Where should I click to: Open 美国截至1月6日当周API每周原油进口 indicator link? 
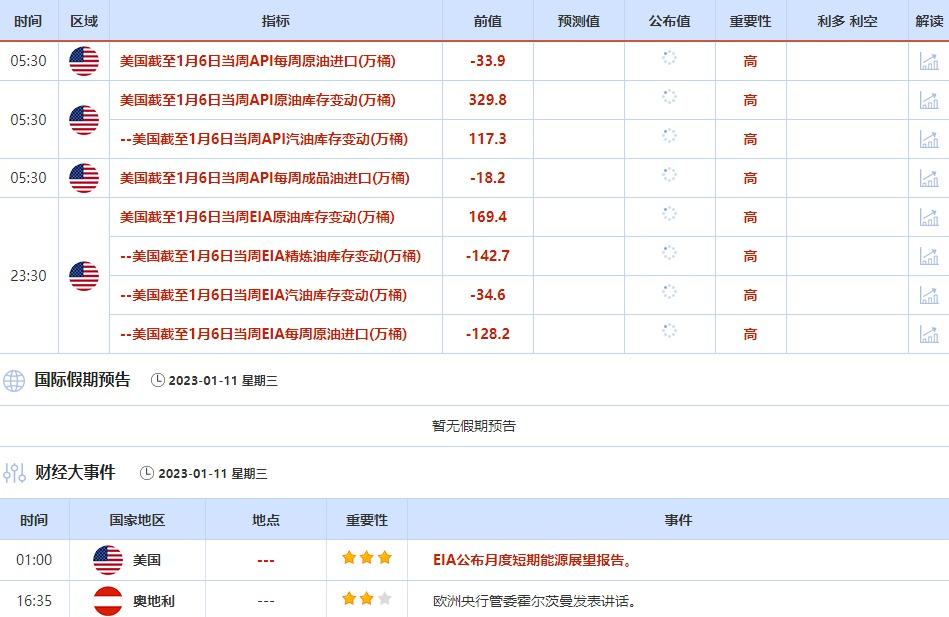[257, 61]
